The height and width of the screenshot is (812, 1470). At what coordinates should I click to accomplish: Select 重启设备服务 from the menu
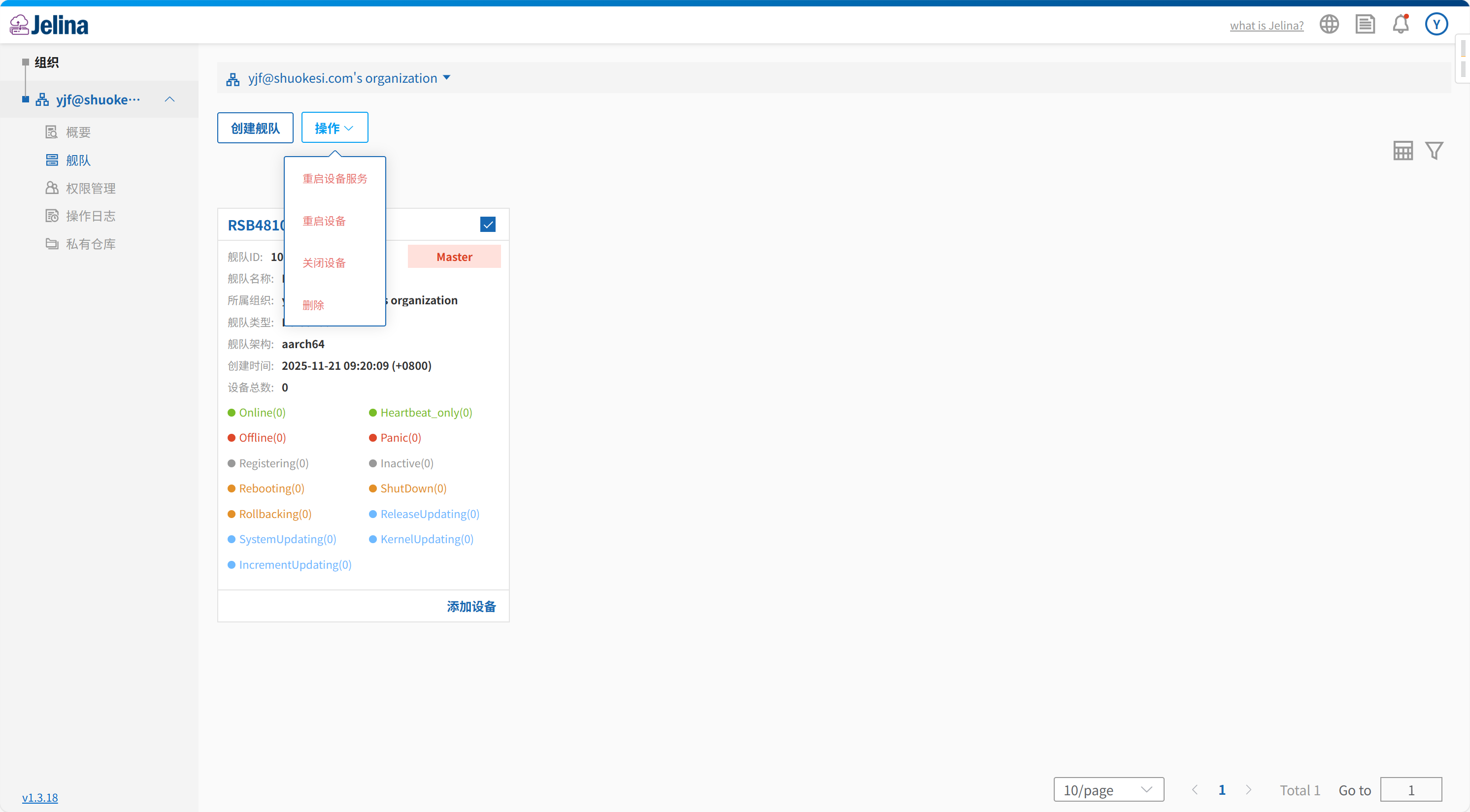pyautogui.click(x=335, y=179)
